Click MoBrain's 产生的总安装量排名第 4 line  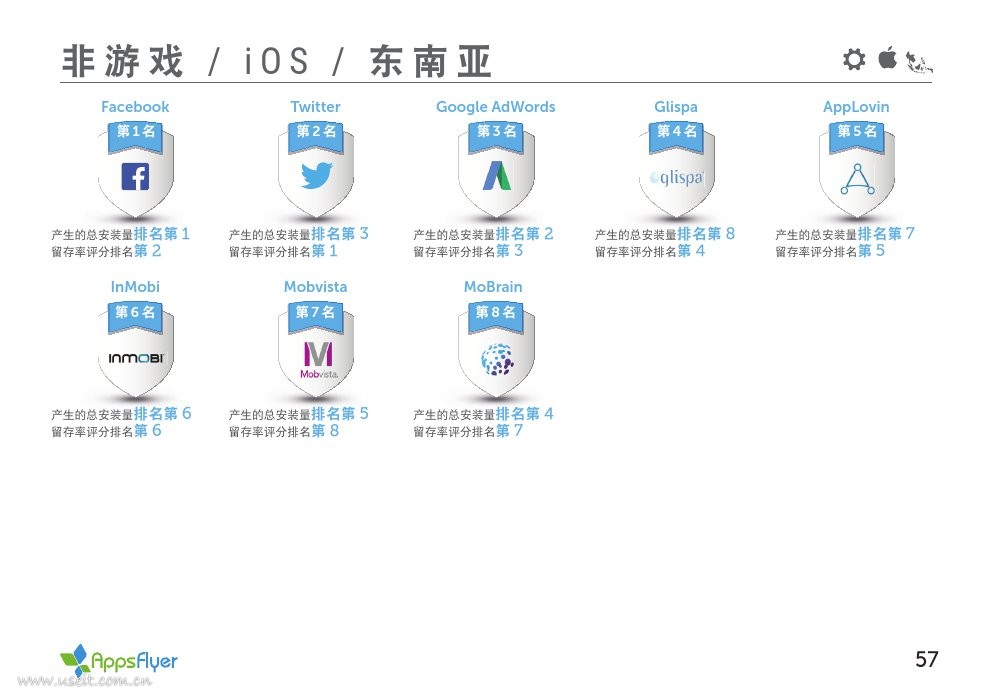point(483,414)
